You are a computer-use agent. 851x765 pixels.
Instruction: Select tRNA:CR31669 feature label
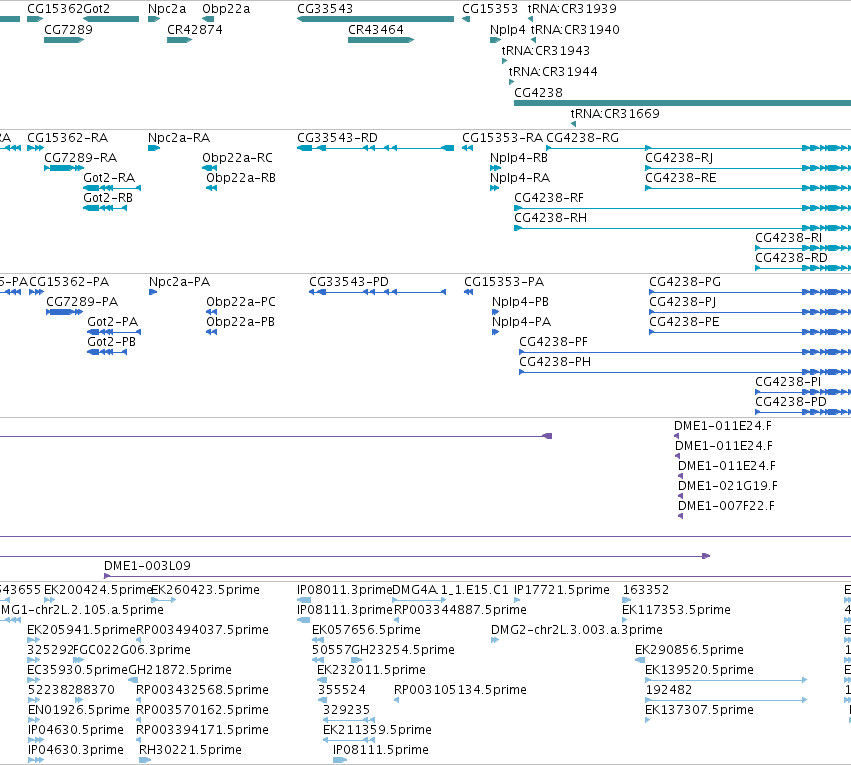click(615, 113)
